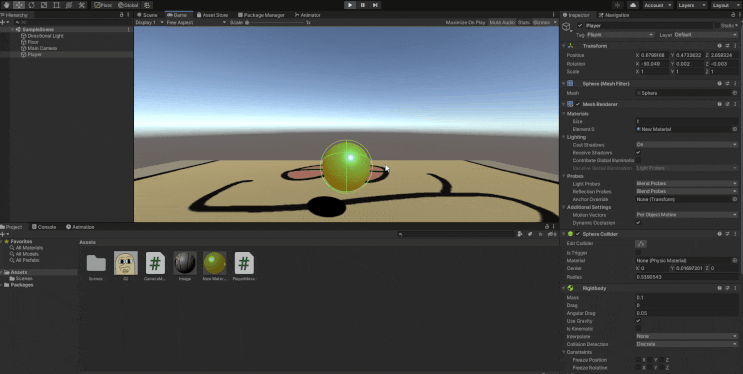Click the Edit Collider button icon
The height and width of the screenshot is (374, 743).
[641, 244]
